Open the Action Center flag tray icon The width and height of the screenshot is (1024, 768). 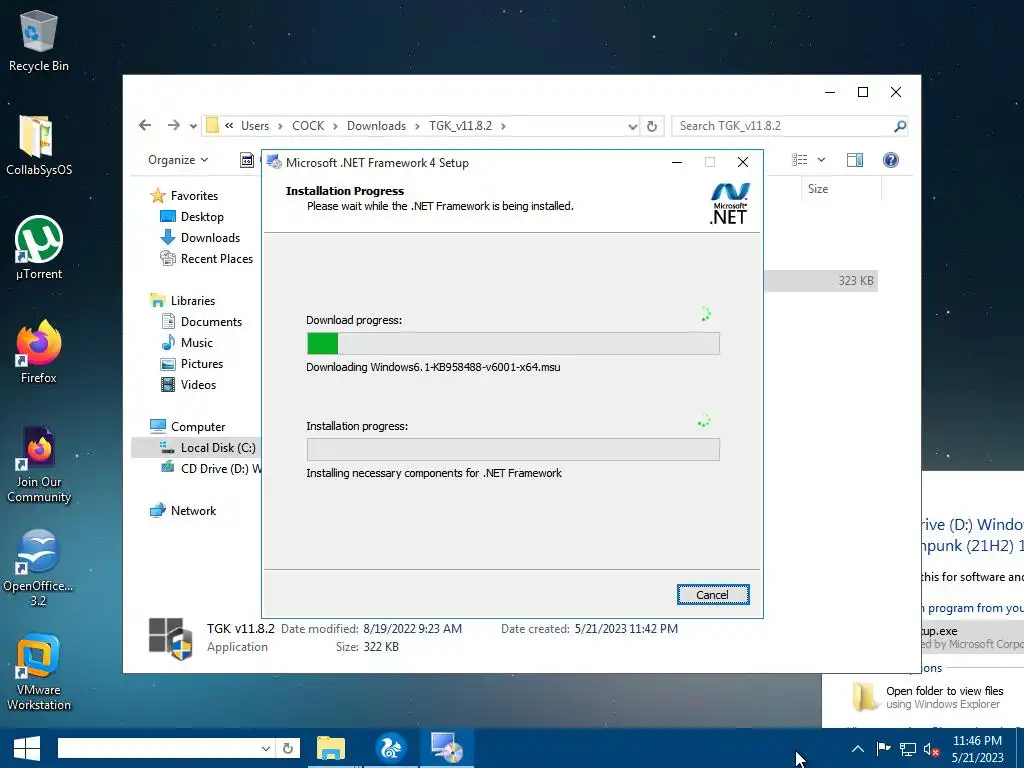(x=883, y=749)
